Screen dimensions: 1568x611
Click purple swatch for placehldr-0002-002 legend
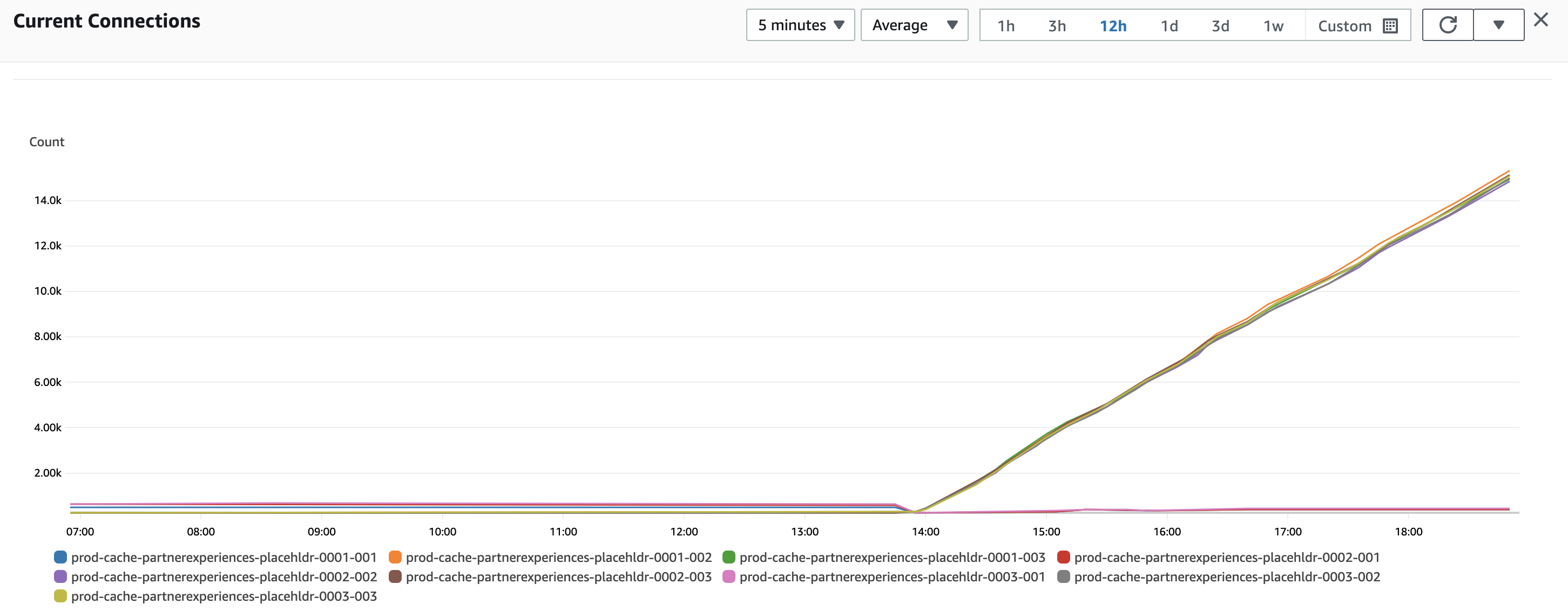pyautogui.click(x=60, y=577)
